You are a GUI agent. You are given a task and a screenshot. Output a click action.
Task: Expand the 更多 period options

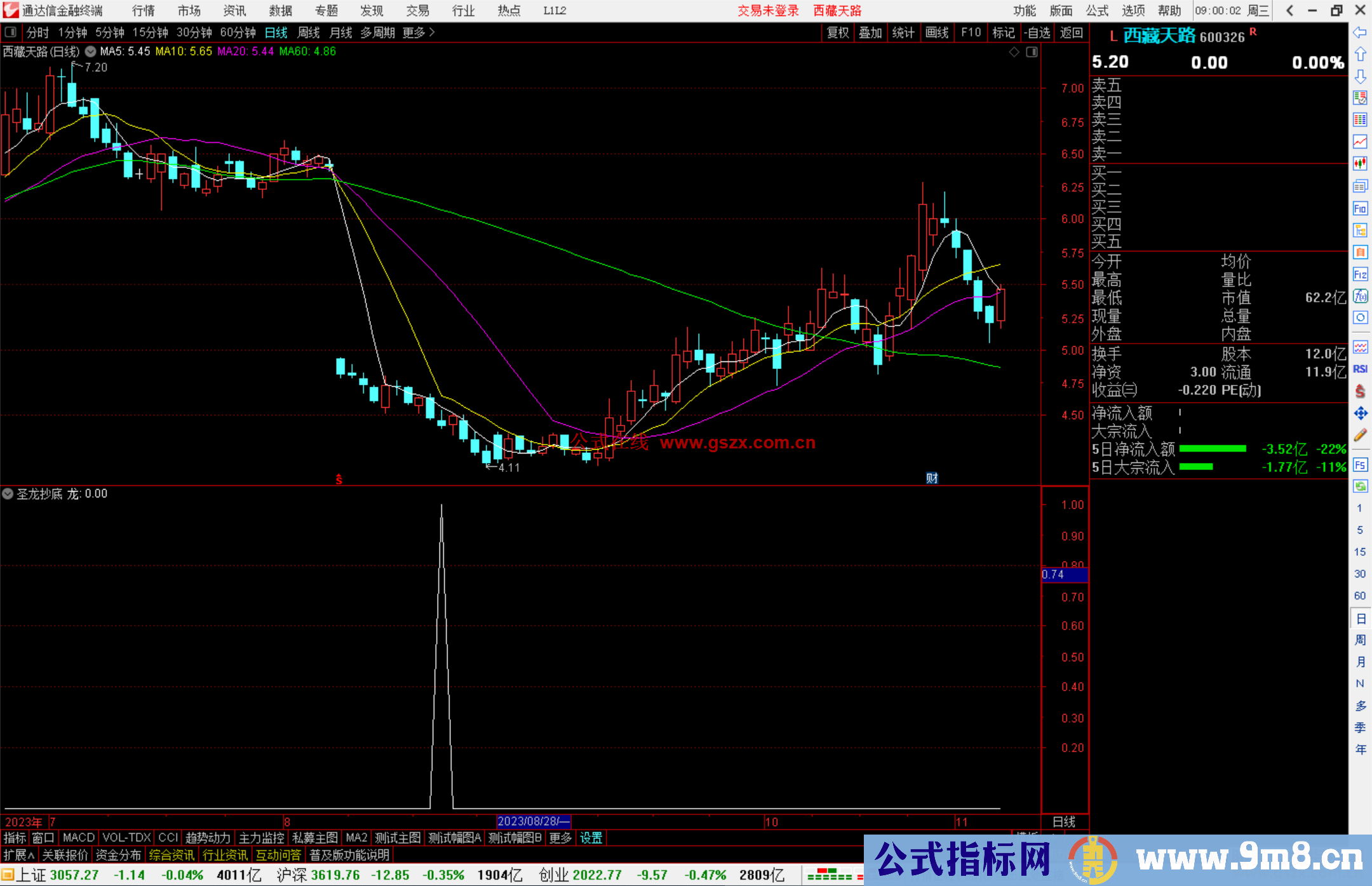419,32
